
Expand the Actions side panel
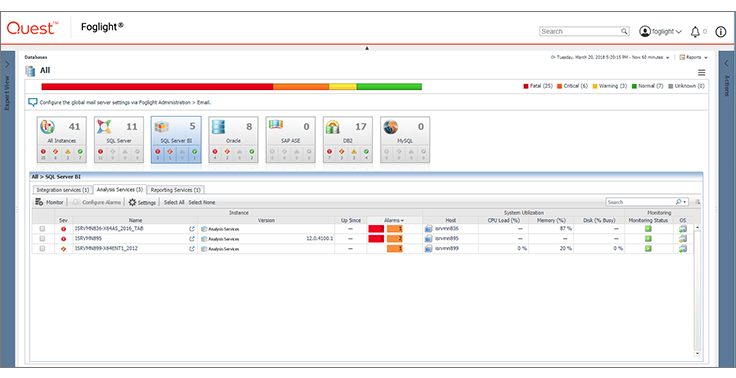(727, 64)
